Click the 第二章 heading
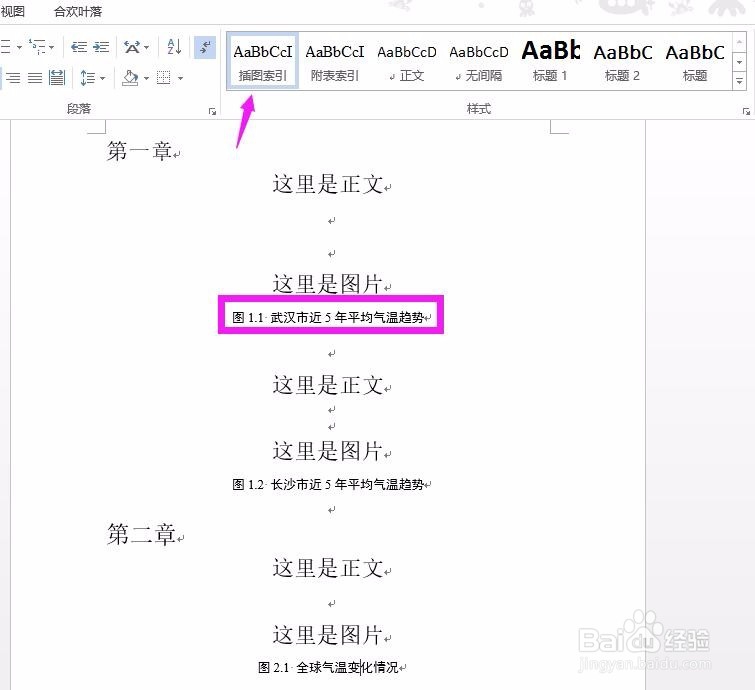Screen dimensions: 755x690 coord(141,534)
